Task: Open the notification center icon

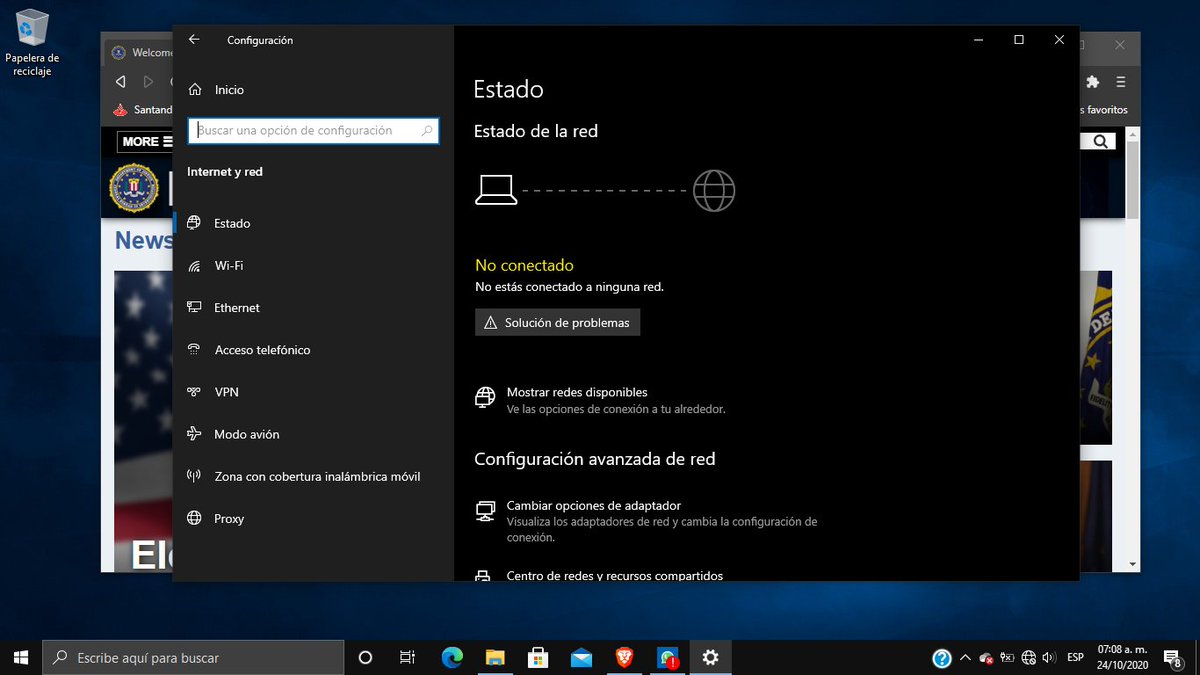Action: [x=1174, y=658]
